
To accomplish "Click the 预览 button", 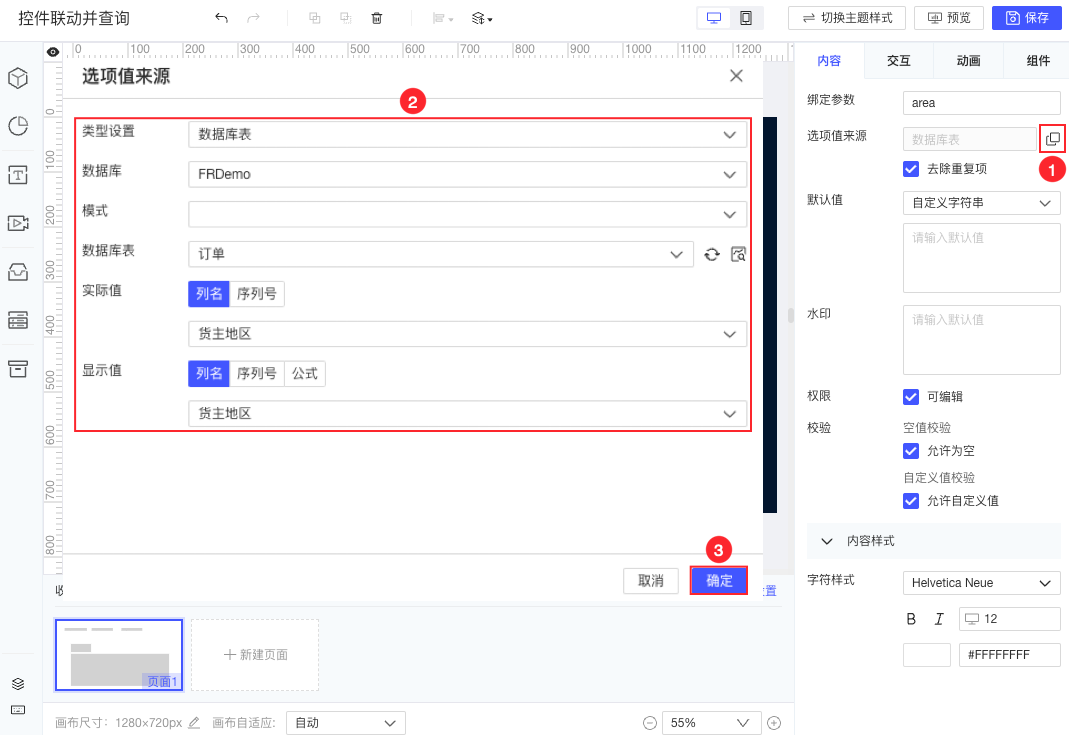I will pyautogui.click(x=948, y=18).
